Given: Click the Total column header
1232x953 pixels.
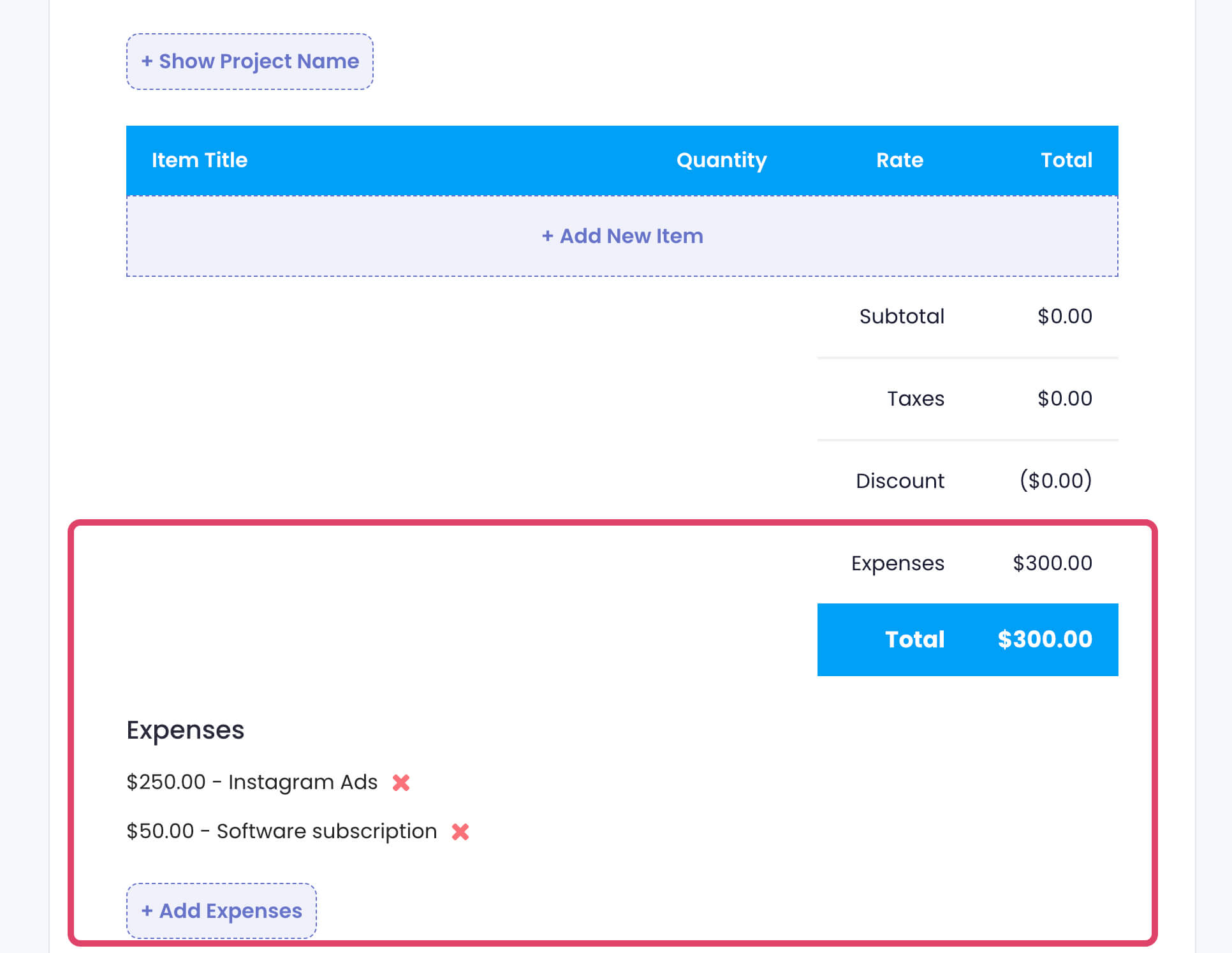Looking at the screenshot, I should point(1066,160).
